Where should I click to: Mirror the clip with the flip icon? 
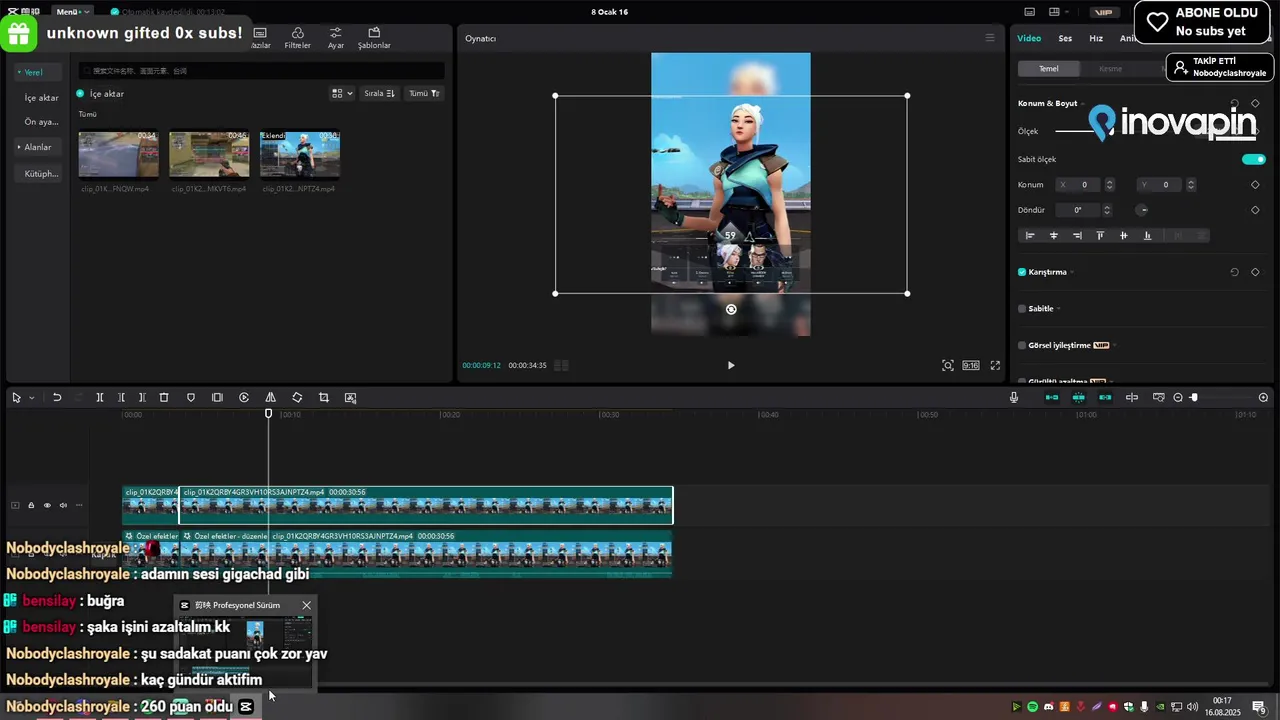[270, 398]
